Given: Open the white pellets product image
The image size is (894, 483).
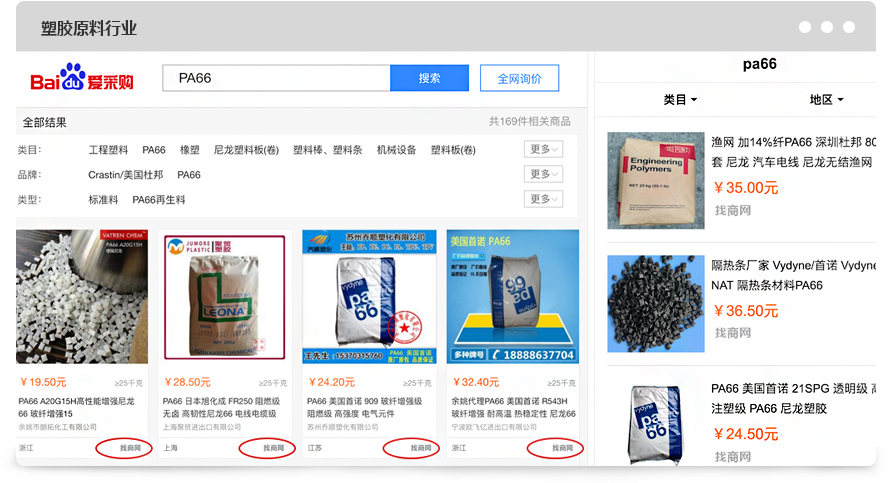Looking at the screenshot, I should pos(82,296).
